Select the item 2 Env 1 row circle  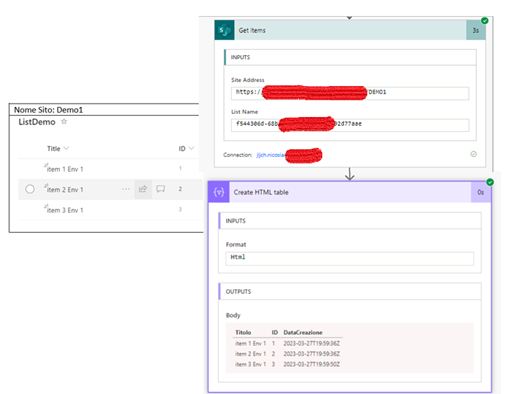[30, 189]
